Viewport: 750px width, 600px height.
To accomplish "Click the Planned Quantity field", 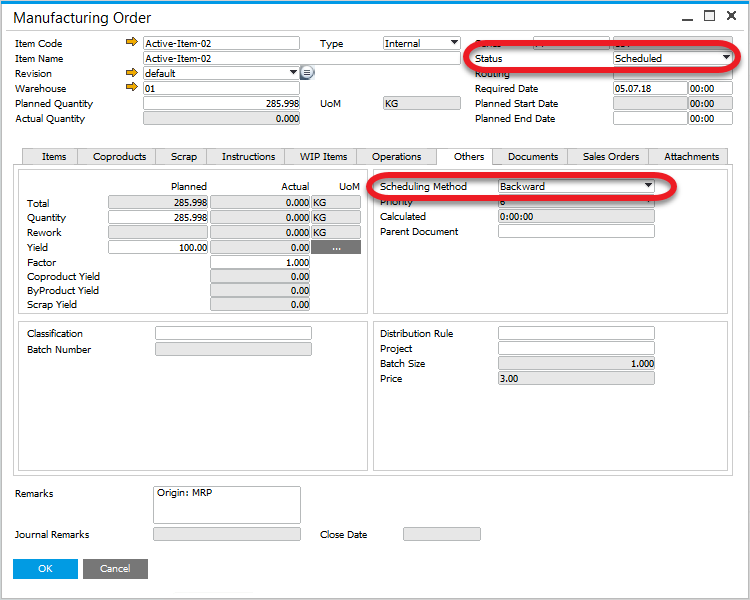I will click(x=221, y=103).
